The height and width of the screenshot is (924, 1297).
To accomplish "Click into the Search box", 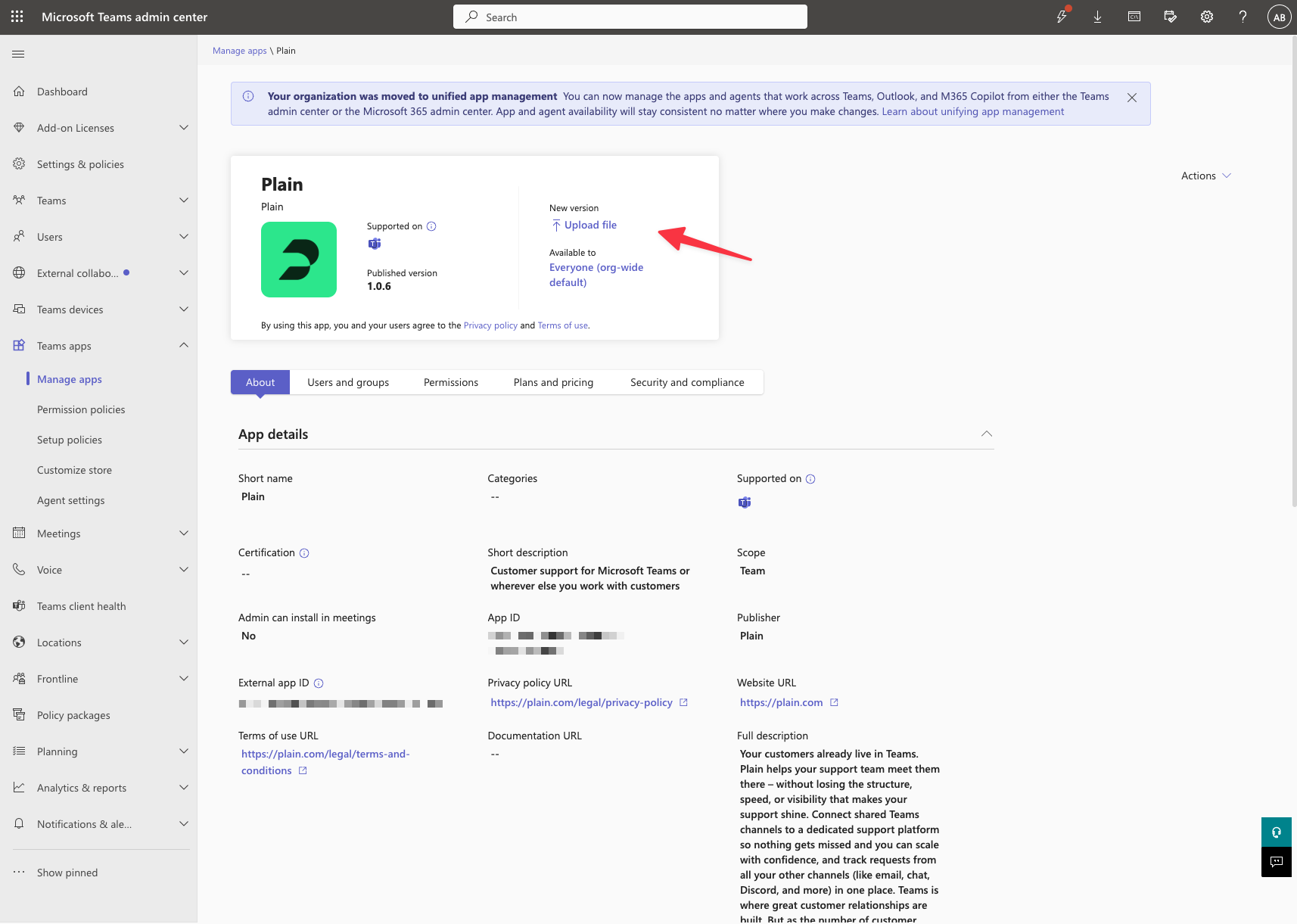I will [x=630, y=17].
